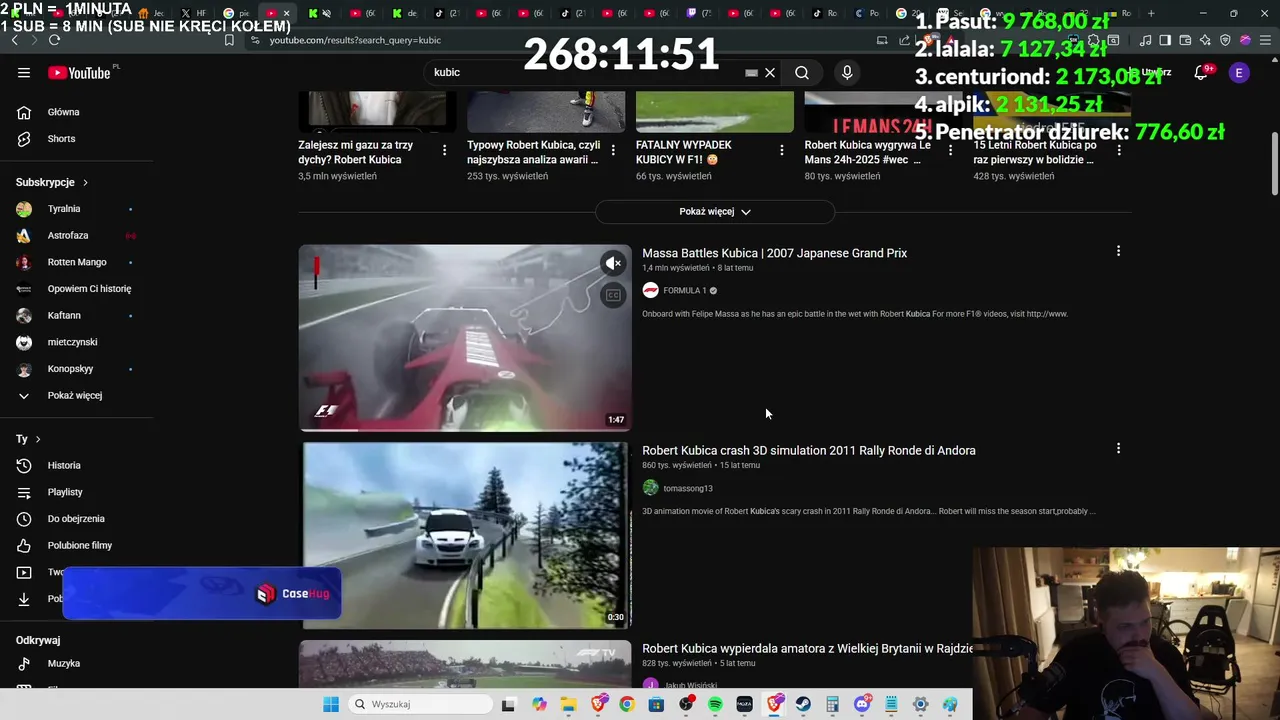This screenshot has height=720, width=1280.
Task: Open Steam from the taskbar
Action: (803, 704)
